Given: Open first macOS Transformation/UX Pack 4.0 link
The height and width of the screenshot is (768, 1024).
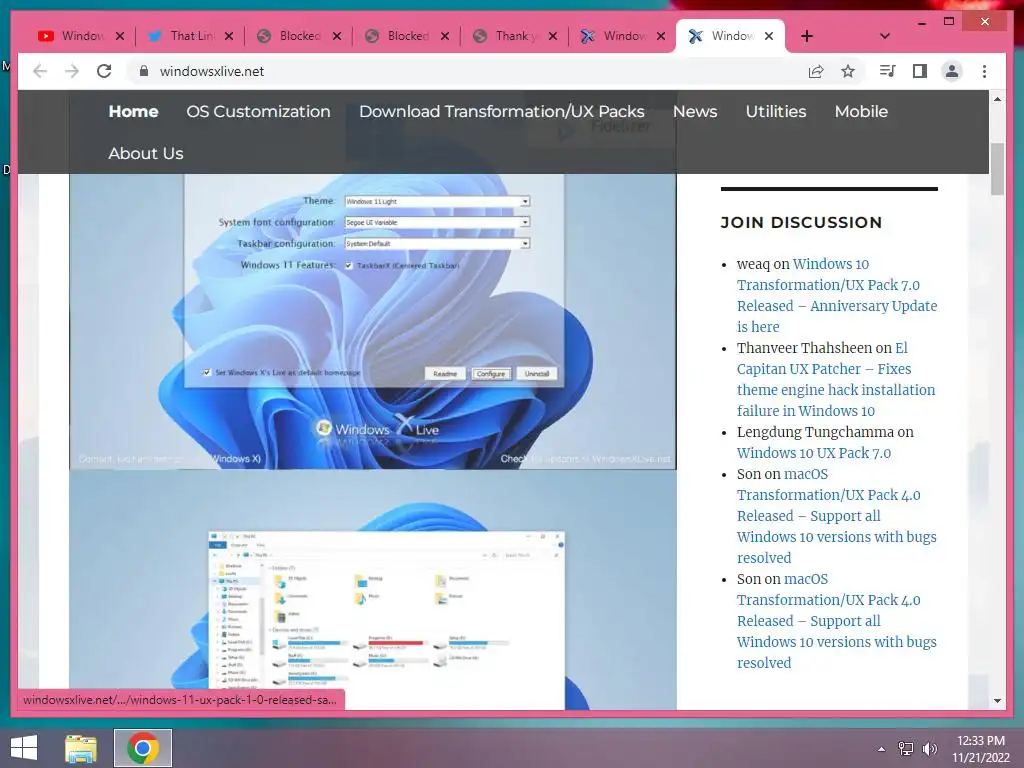Looking at the screenshot, I should pos(837,516).
